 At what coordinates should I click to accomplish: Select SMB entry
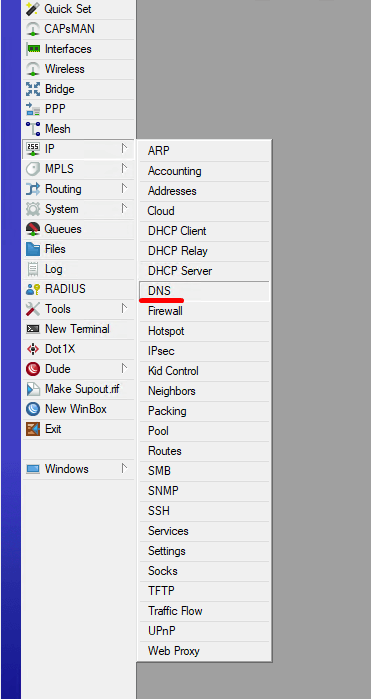[205, 471]
